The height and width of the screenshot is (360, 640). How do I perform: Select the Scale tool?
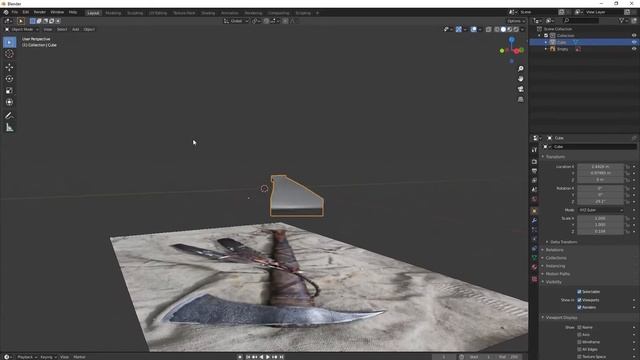tap(9, 91)
